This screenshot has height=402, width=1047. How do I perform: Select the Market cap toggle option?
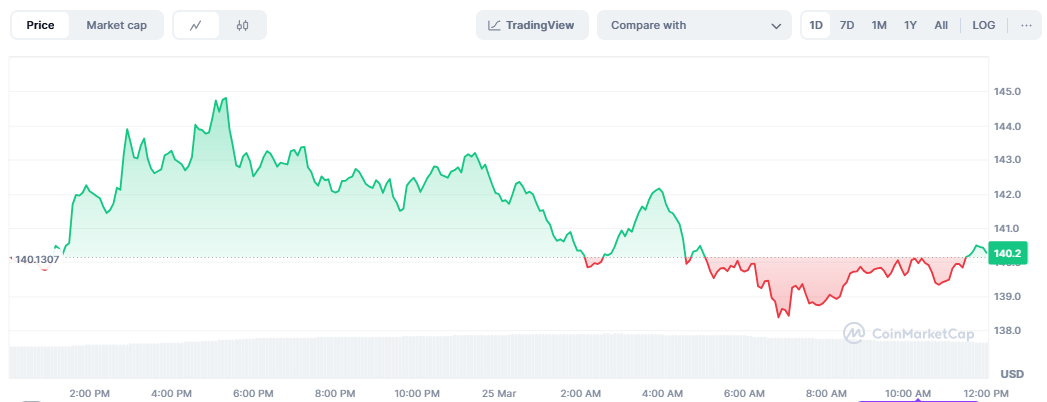(x=116, y=25)
